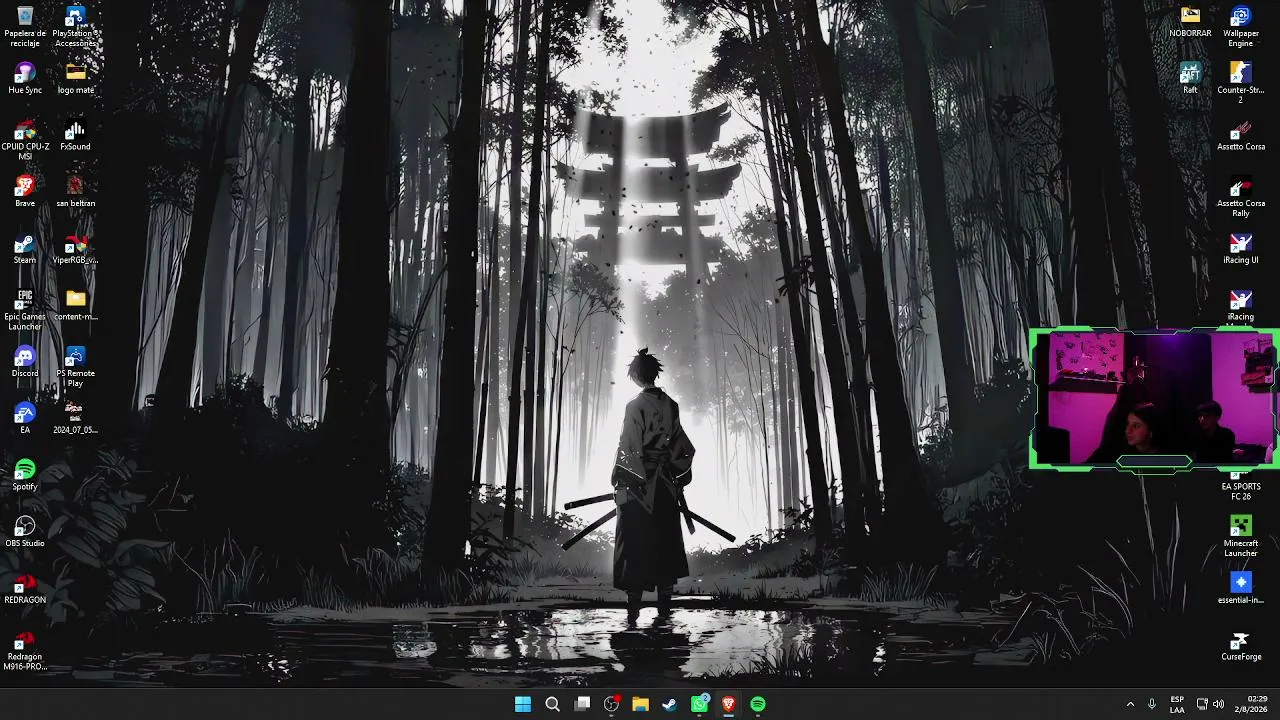Select the Hue Sync desktop shortcut
The image size is (1280, 720).
point(25,79)
